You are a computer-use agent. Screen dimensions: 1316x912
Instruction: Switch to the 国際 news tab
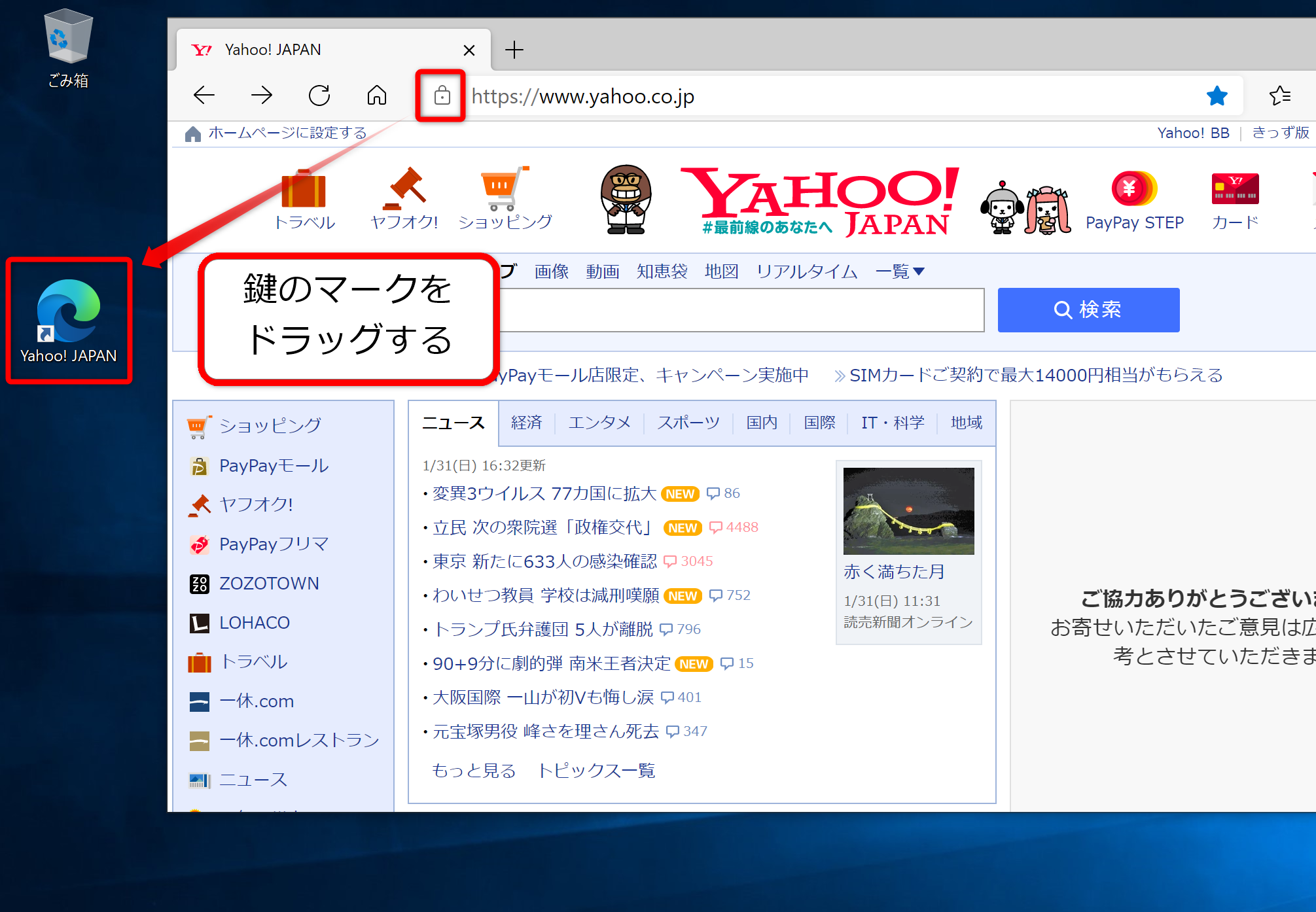819,423
